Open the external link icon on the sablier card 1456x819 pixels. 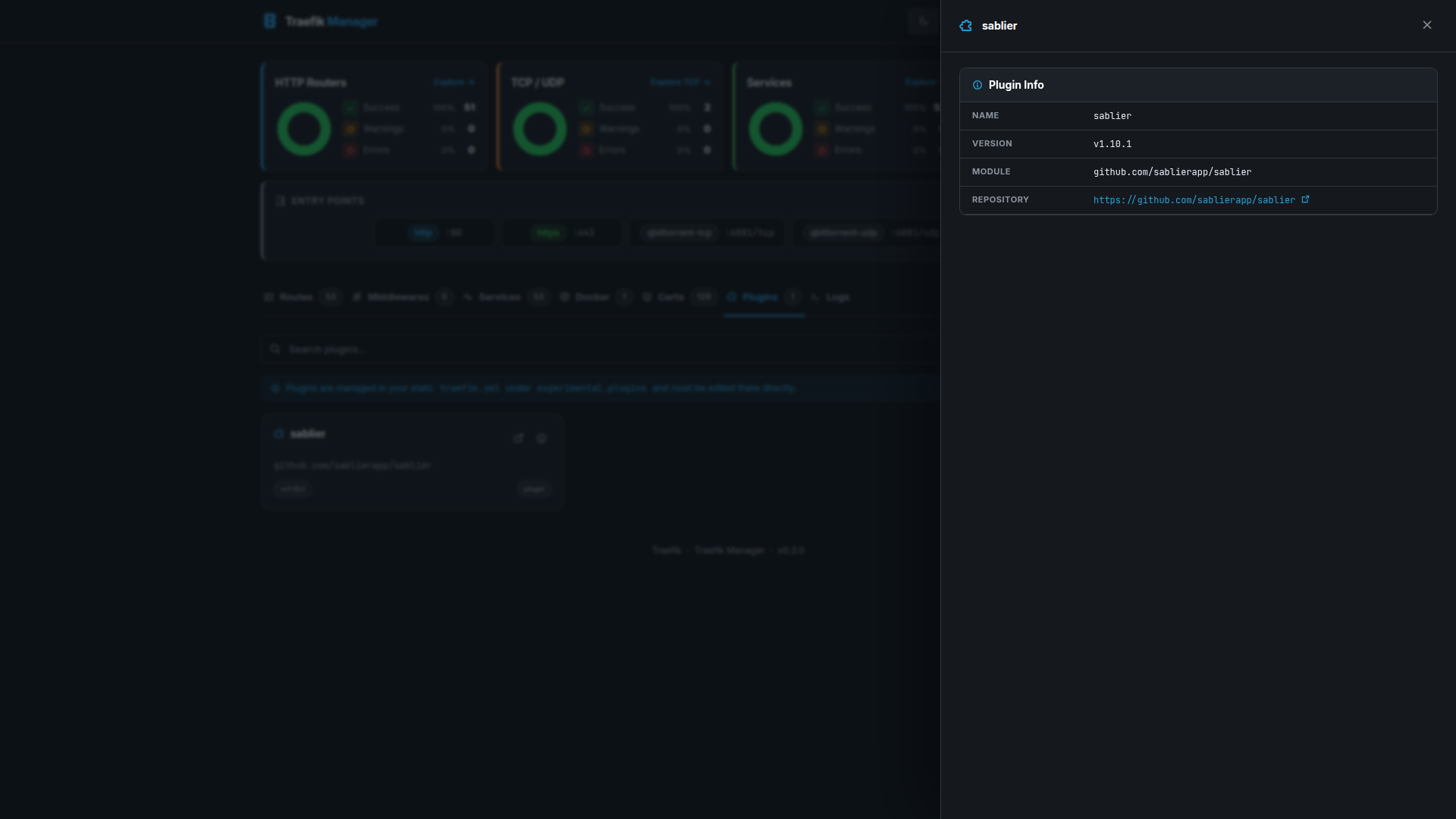pos(519,438)
